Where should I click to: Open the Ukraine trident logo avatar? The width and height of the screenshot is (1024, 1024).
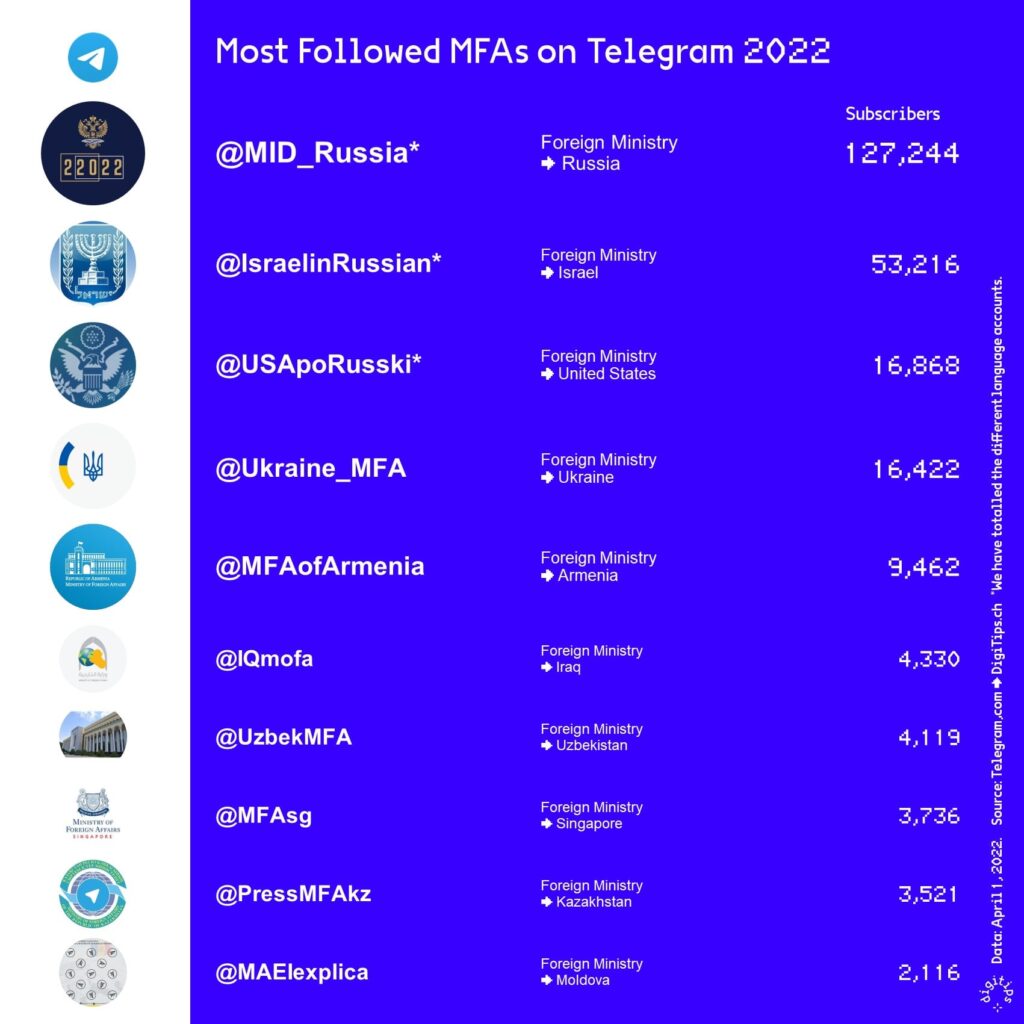(x=93, y=466)
